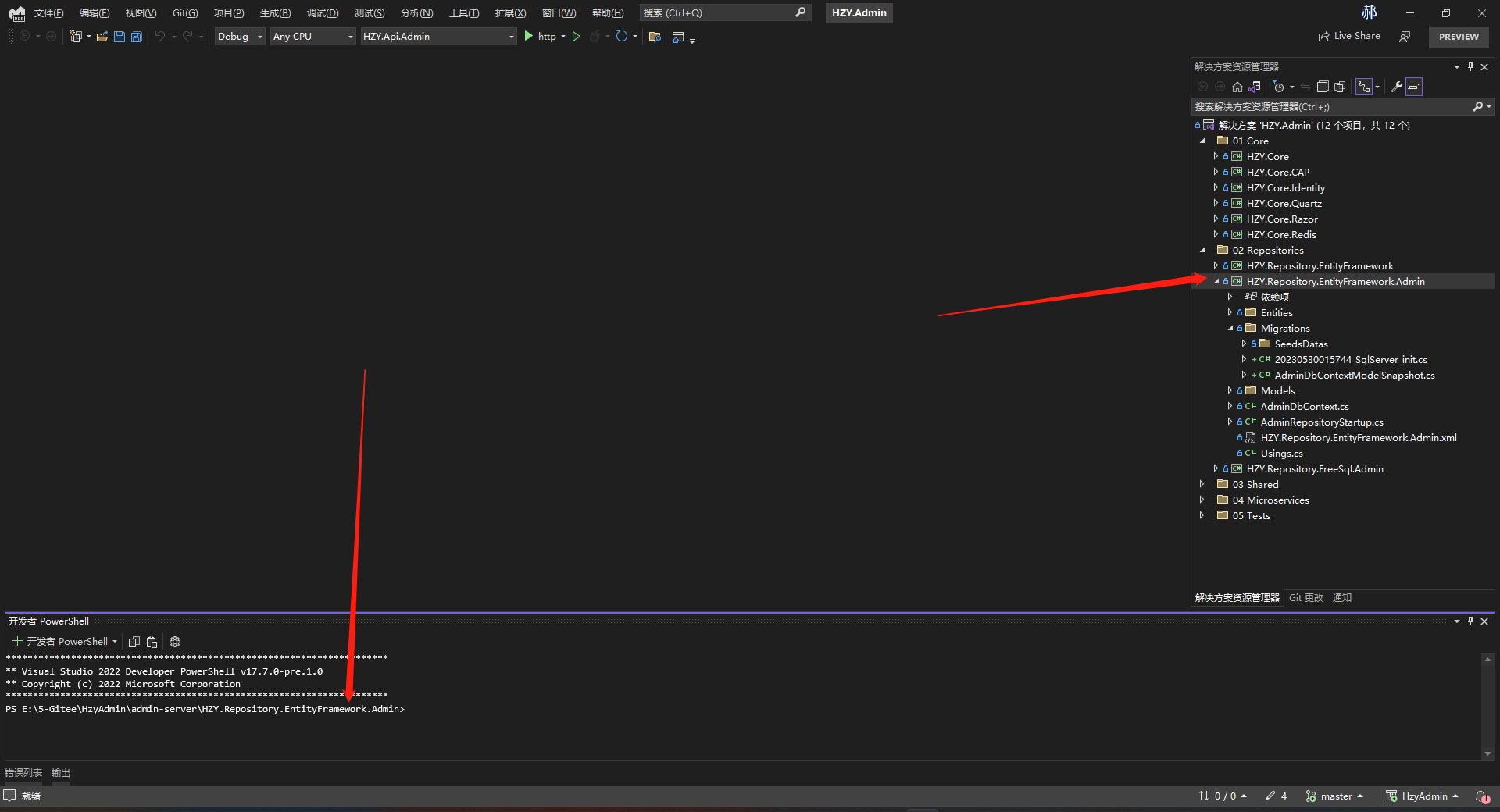The image size is (1500, 812).
Task: Open the Debug configuration dropdown
Action: 240,37
